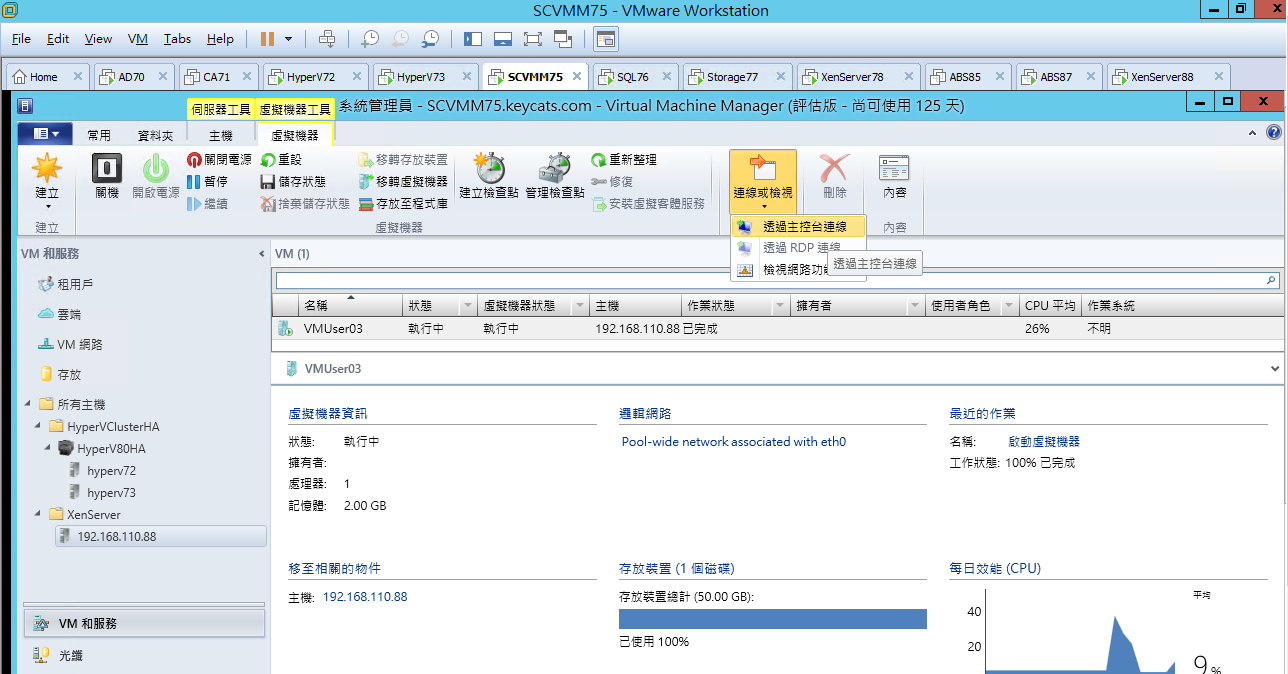This screenshot has width=1288, height=674.
Task: Collapse the 所有主機 tree node
Action: pos(27,404)
